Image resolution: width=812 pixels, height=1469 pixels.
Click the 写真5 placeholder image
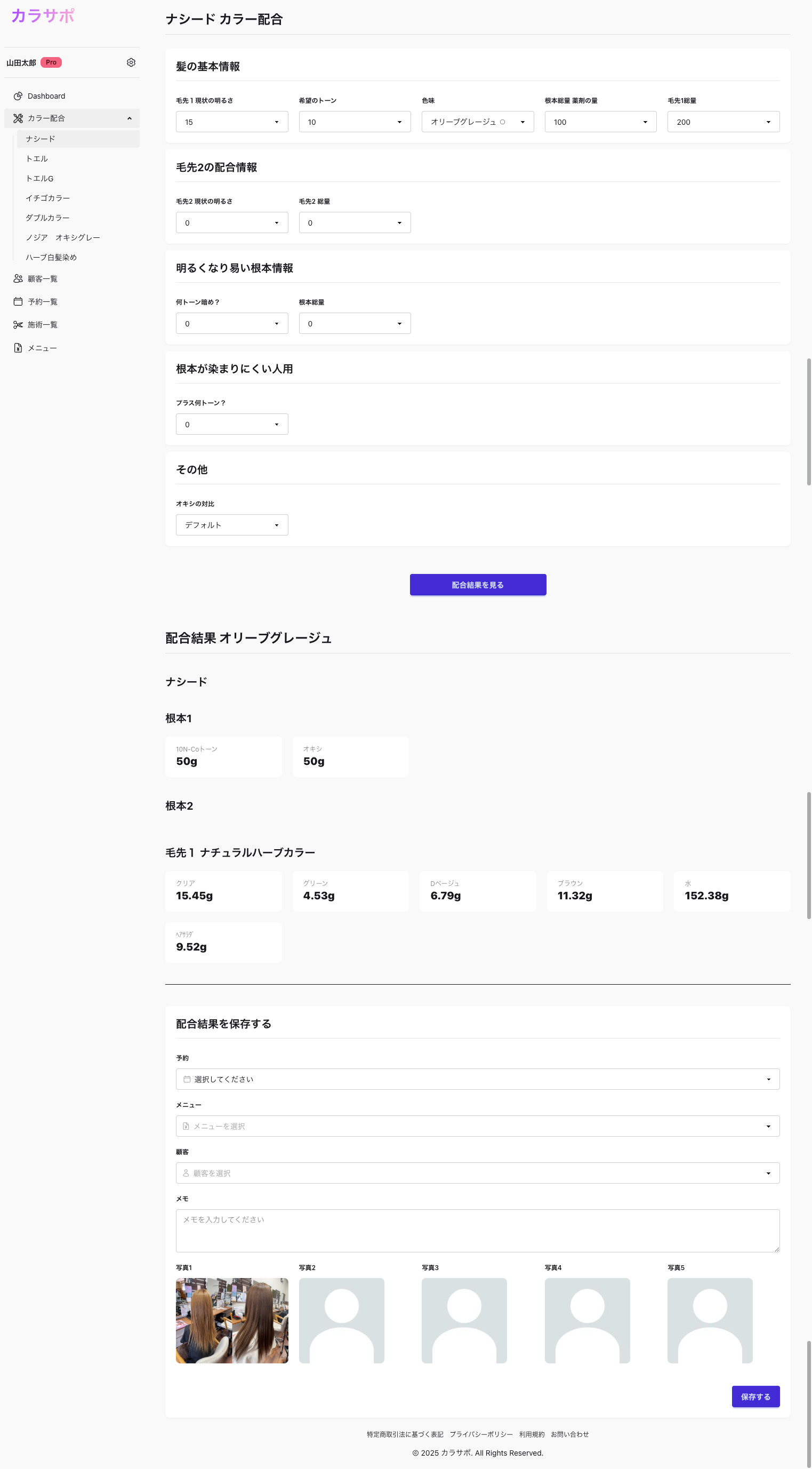click(x=710, y=1321)
